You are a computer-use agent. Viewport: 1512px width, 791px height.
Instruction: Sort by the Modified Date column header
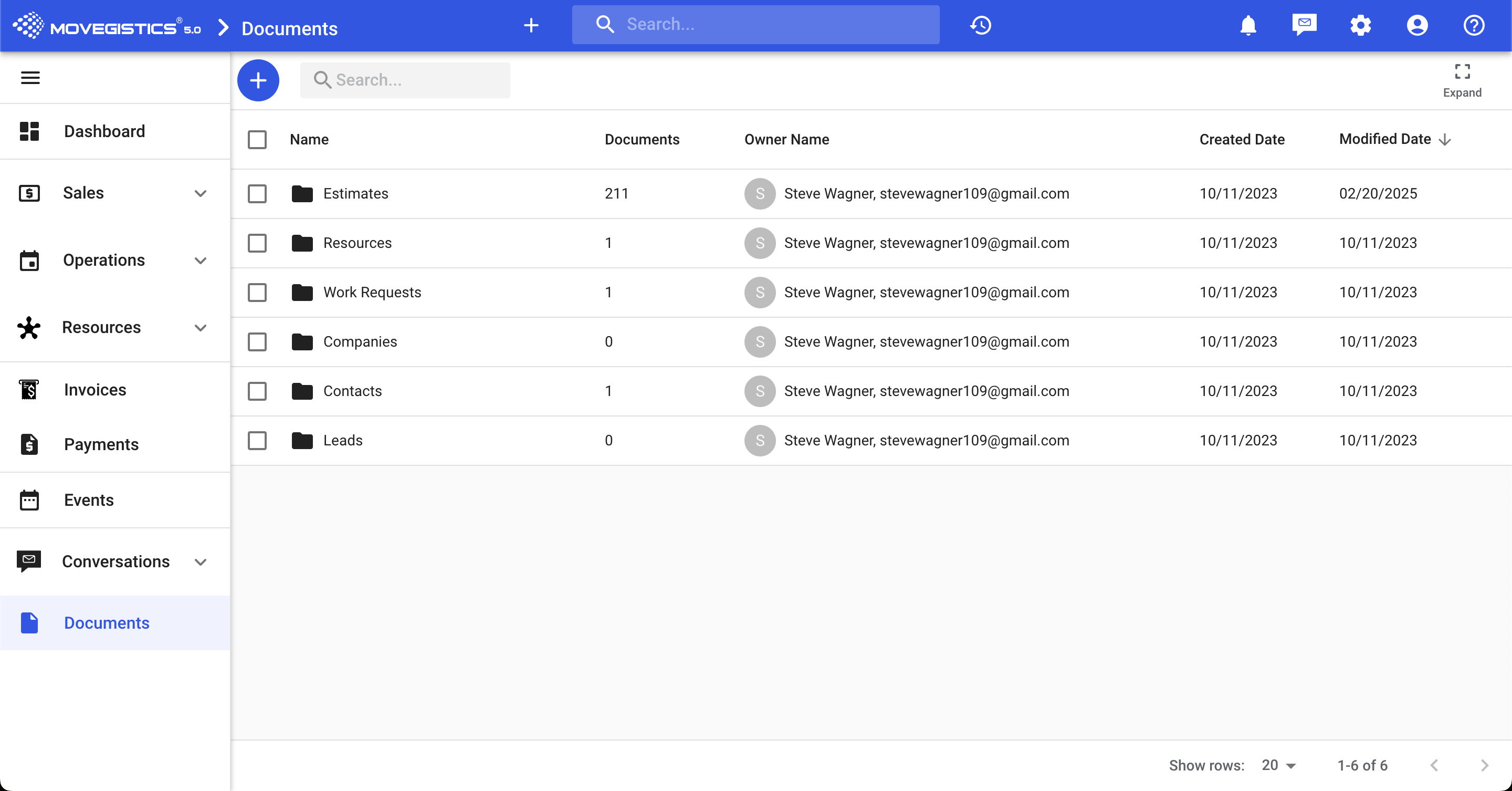pos(1385,139)
